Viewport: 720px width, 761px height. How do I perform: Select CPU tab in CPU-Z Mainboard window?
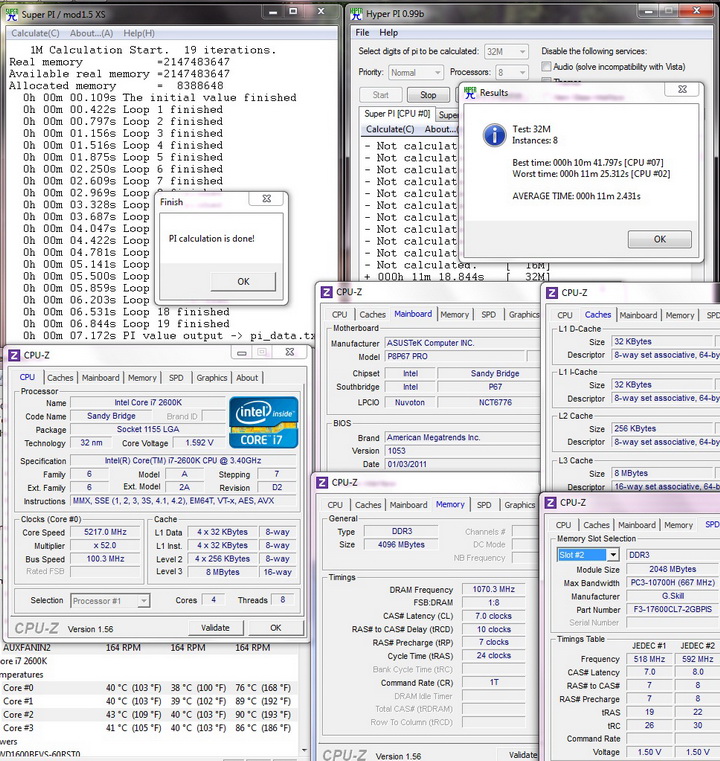click(339, 314)
